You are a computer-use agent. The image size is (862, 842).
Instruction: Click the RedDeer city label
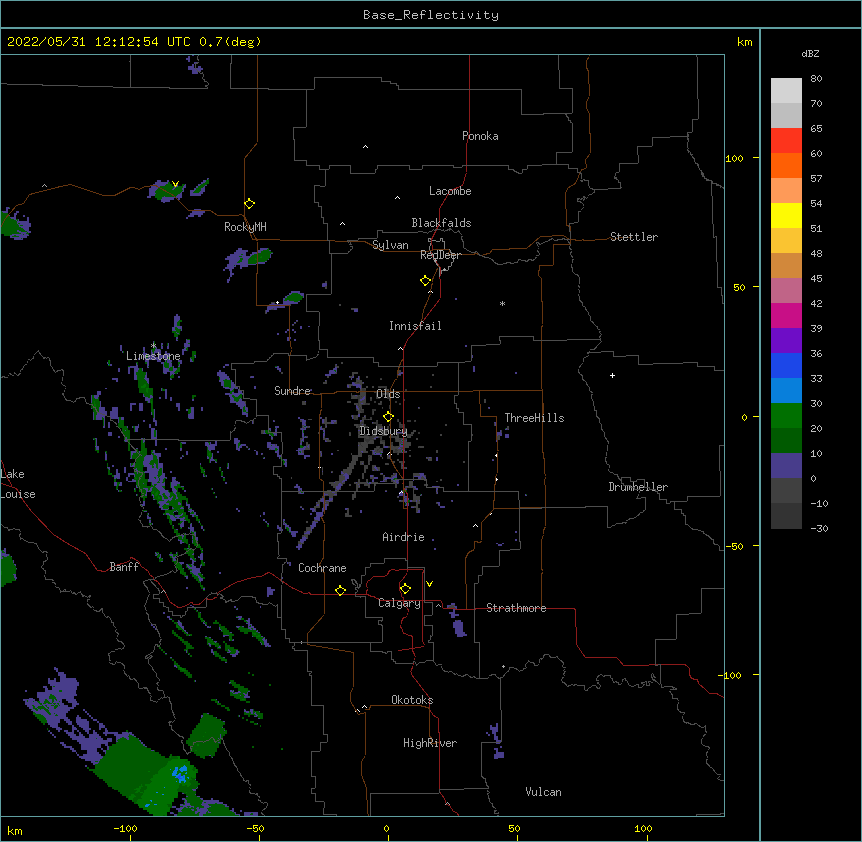pyautogui.click(x=440, y=255)
